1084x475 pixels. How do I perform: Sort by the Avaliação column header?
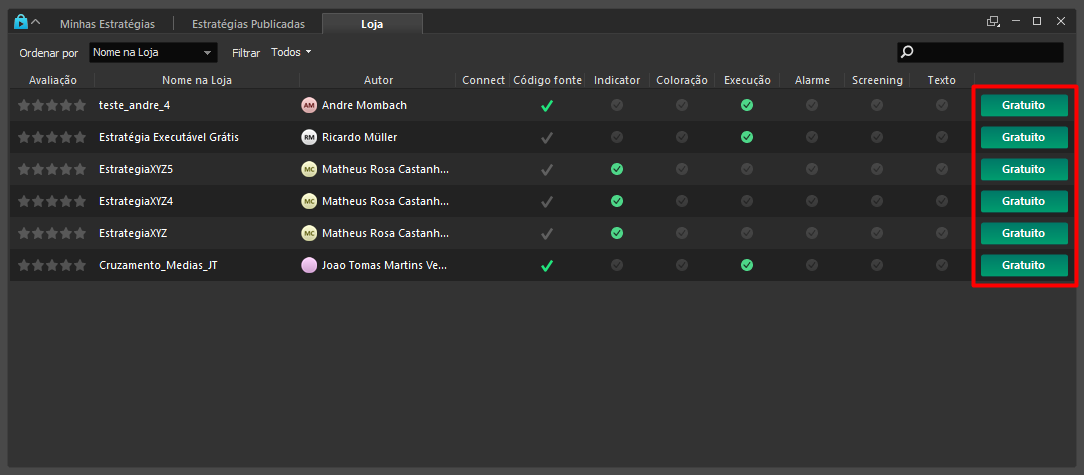click(53, 80)
